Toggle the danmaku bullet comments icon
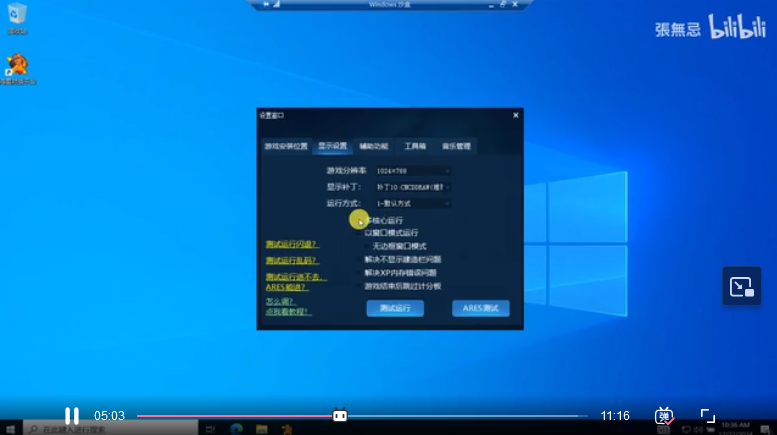This screenshot has width=777, height=435. (x=664, y=416)
